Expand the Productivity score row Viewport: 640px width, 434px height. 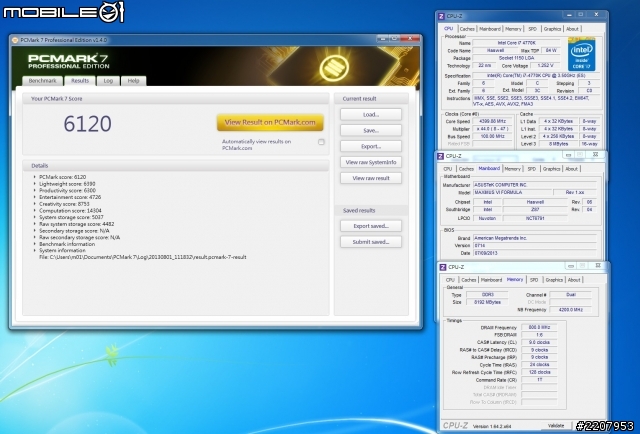[35, 191]
